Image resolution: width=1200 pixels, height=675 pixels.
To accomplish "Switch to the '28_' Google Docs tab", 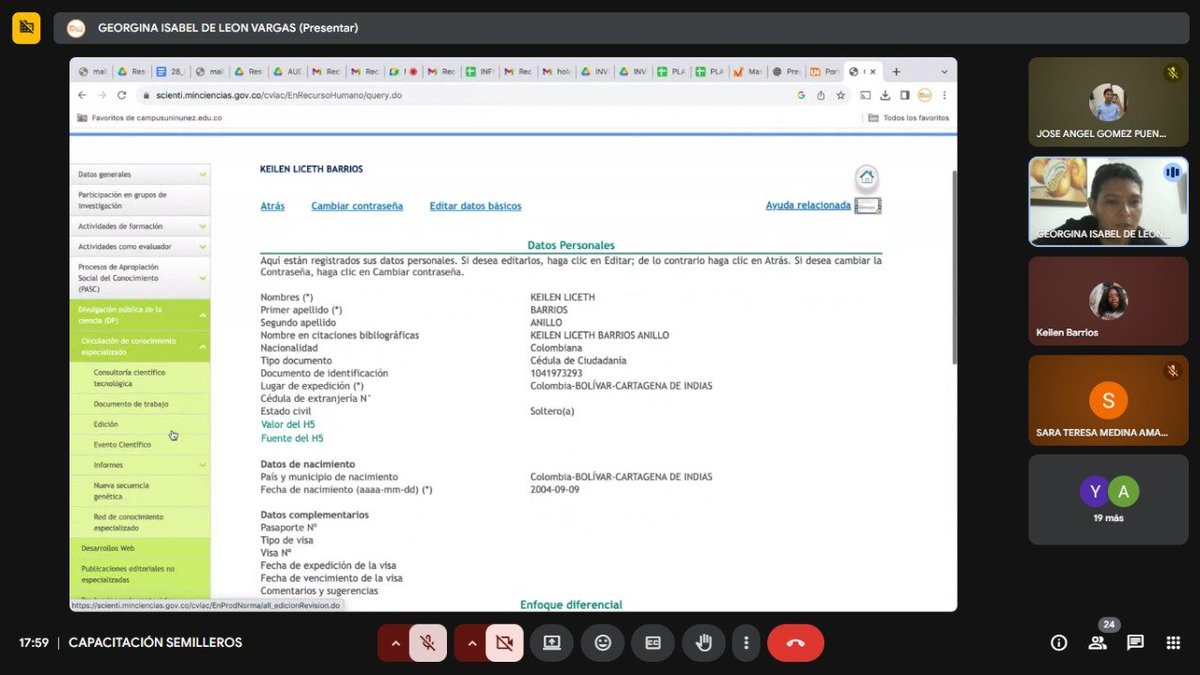I will pos(173,71).
